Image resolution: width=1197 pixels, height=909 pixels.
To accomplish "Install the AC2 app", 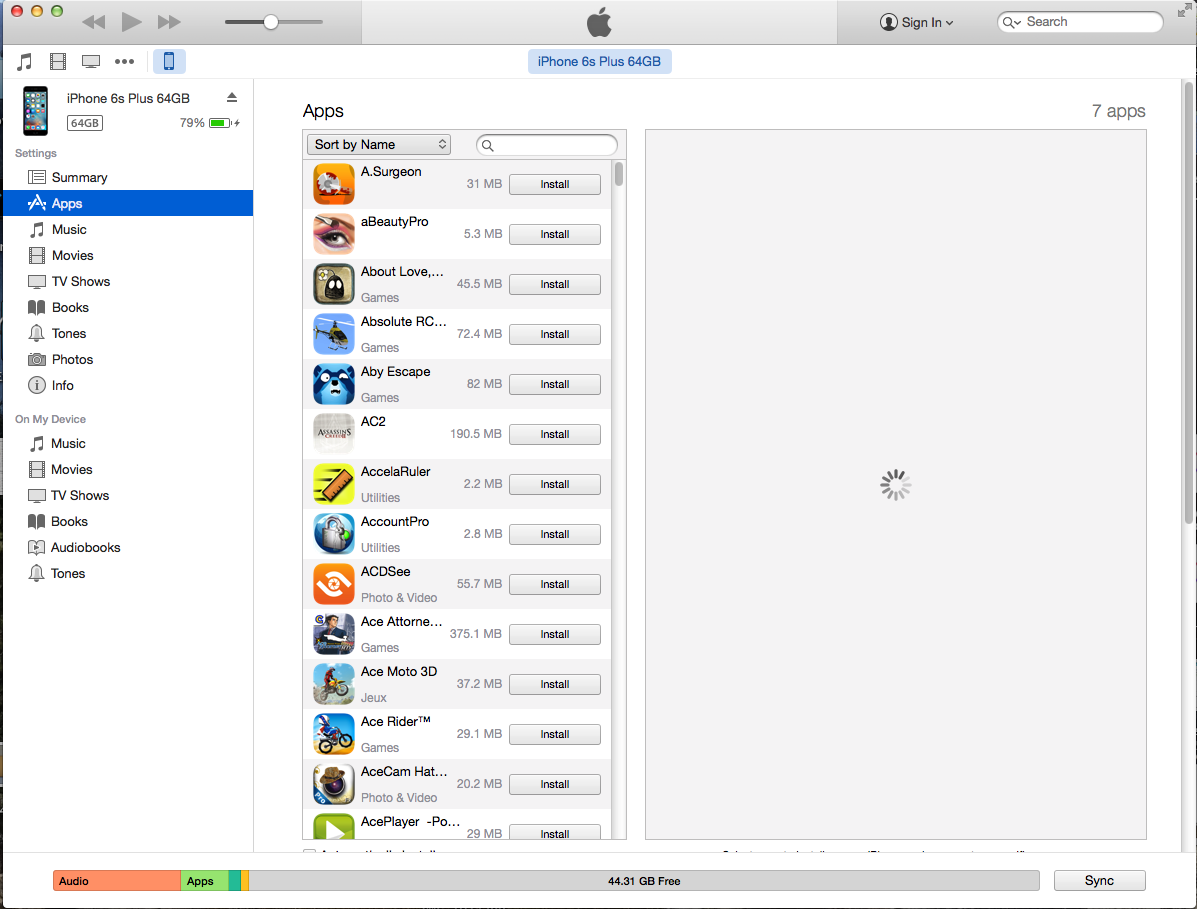I will pos(555,434).
